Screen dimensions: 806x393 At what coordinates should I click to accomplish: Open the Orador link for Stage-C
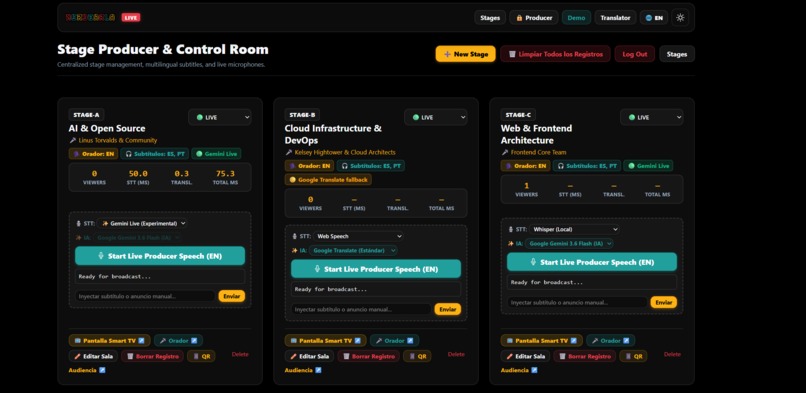coord(610,341)
